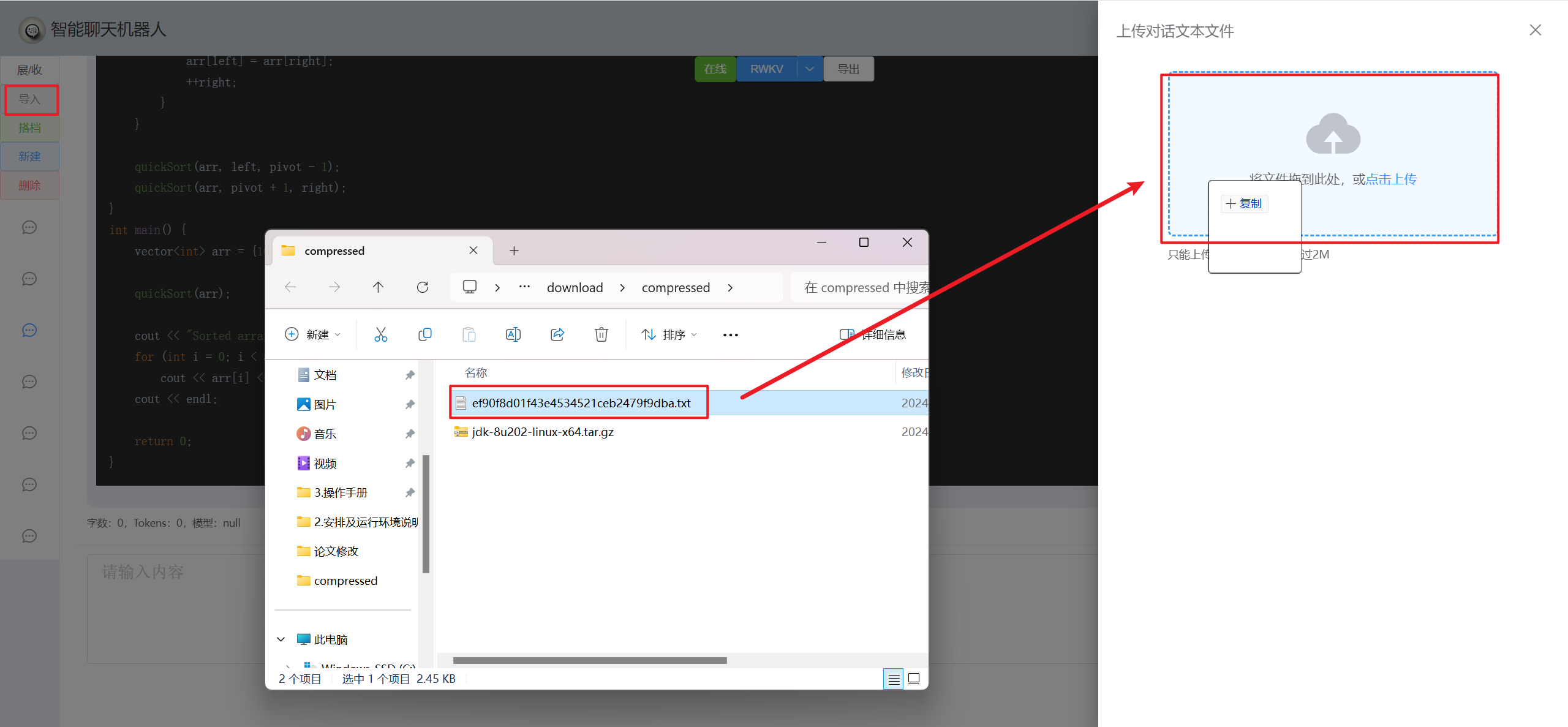This screenshot has height=727, width=1568.
Task: Toggle the details pane in Explorer
Action: [x=873, y=334]
